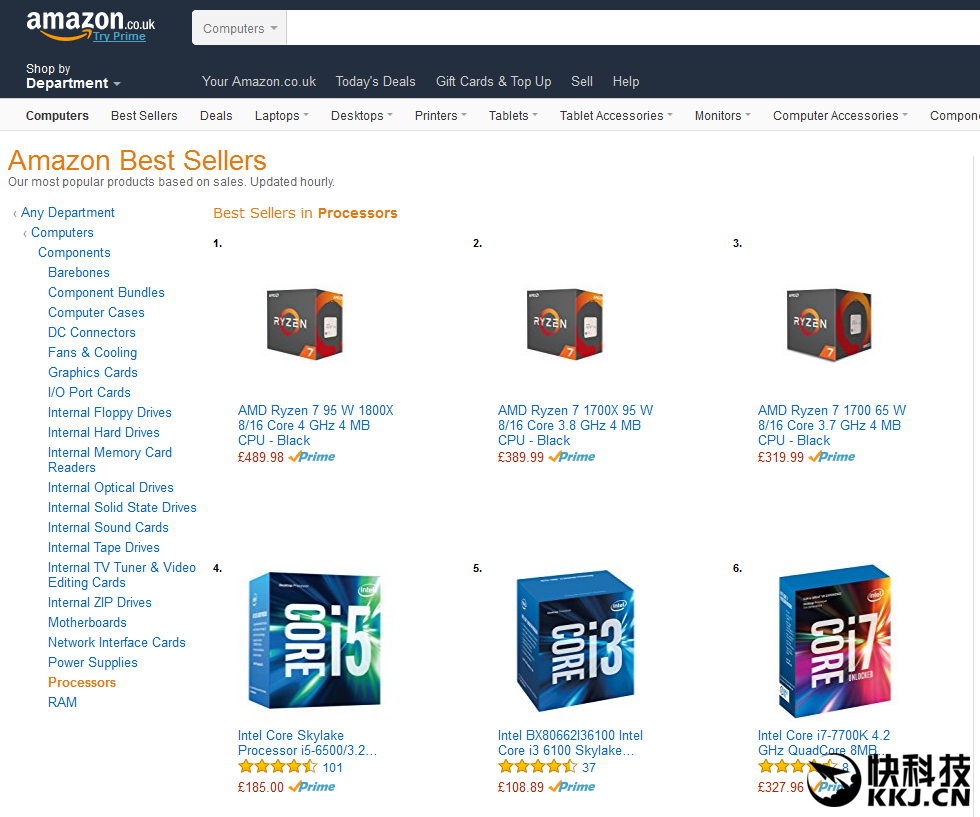This screenshot has height=817, width=980.
Task: Click the star rating of the i3 6100
Action: tap(538, 766)
